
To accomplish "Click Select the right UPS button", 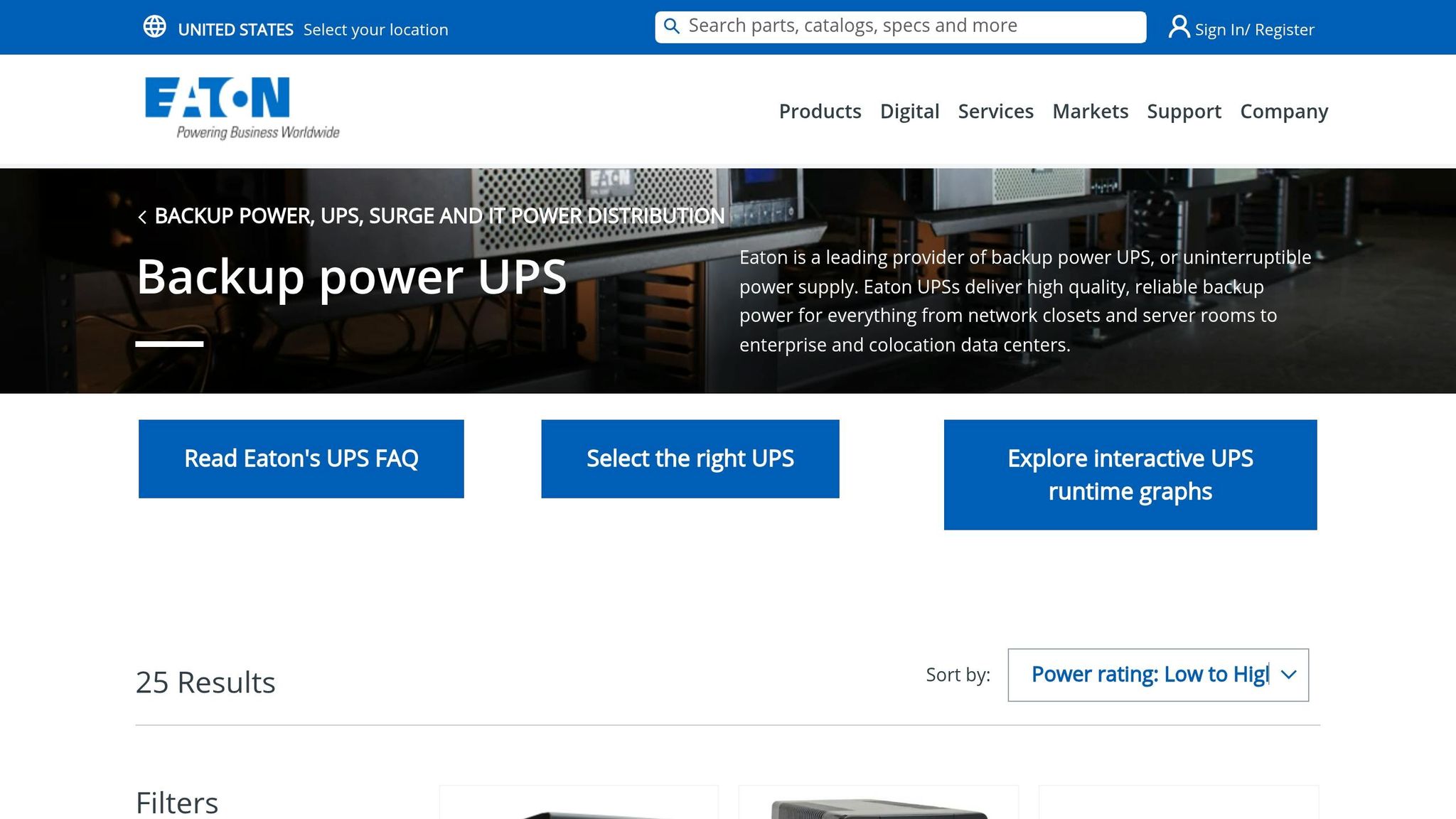I will tap(690, 459).
